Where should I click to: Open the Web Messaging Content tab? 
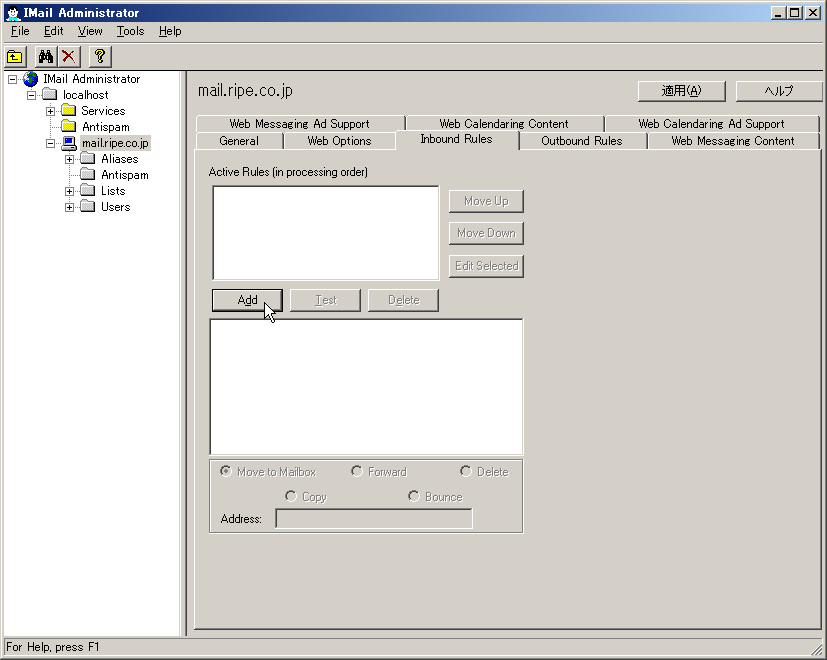[x=733, y=141]
